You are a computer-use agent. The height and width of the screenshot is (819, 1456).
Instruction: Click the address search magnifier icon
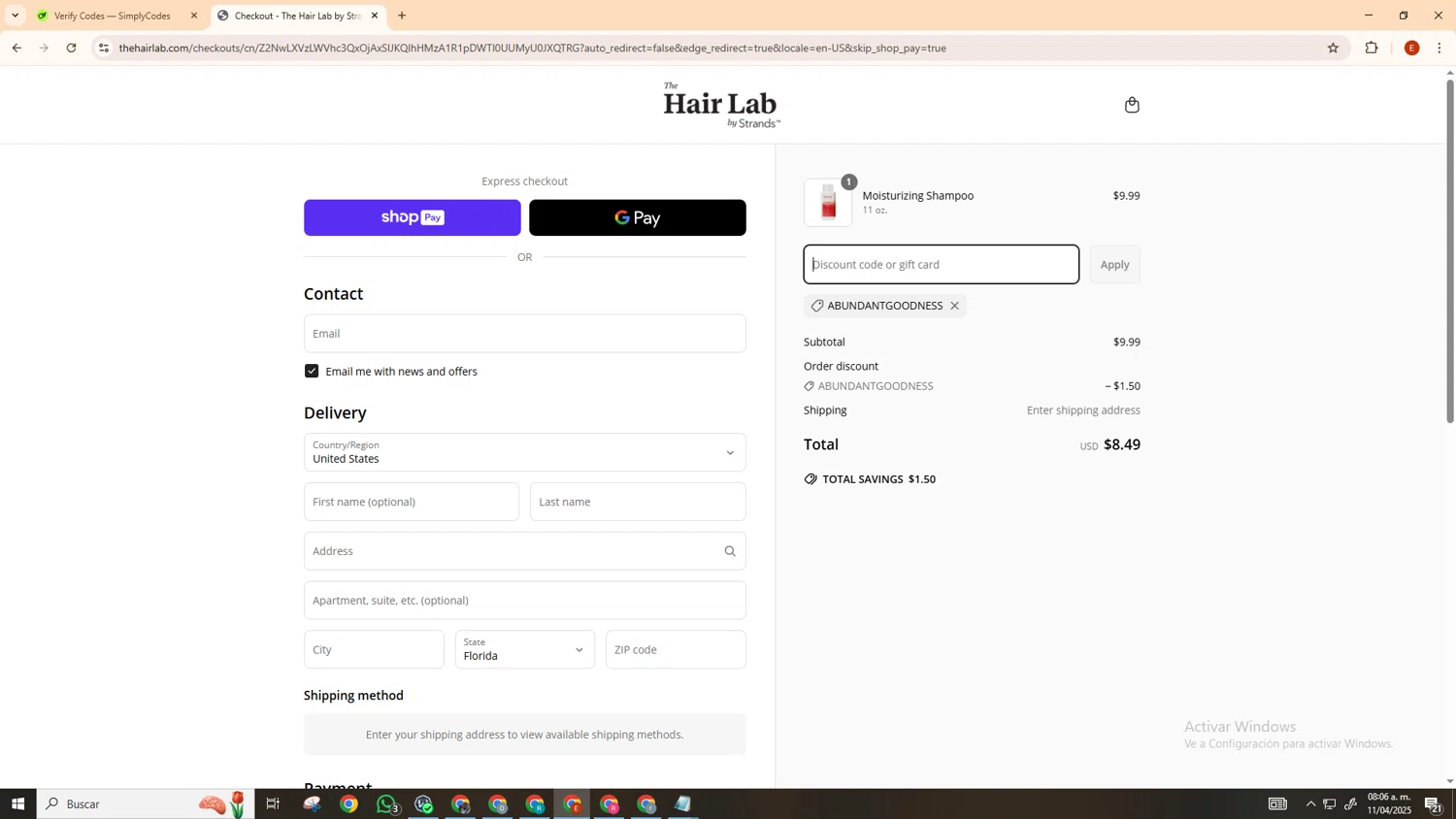coord(730,551)
